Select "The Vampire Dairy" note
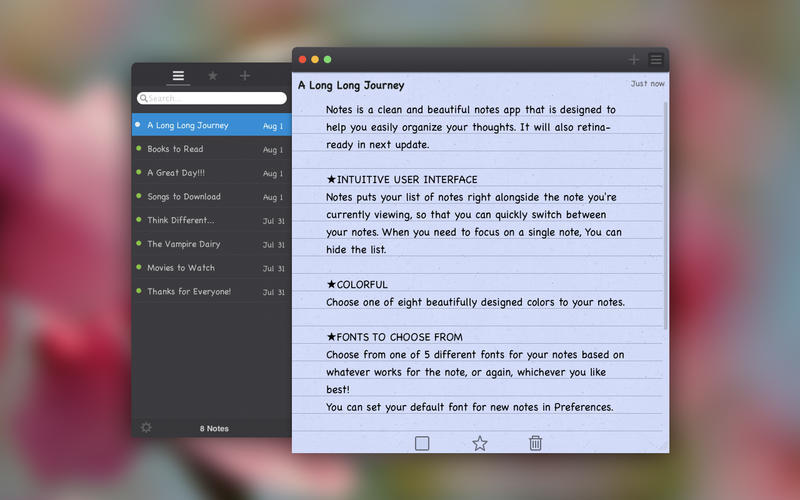This screenshot has width=800, height=500. click(x=184, y=244)
